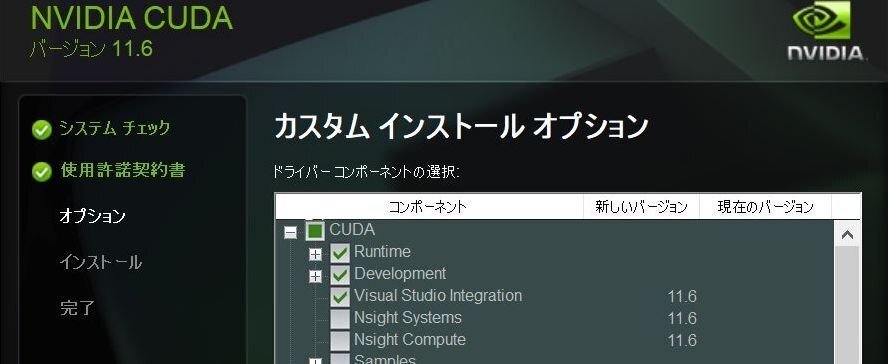Screen dimensions: 888x364
Task: Click the カスタム インストール オプション heading
Action: tap(461, 127)
